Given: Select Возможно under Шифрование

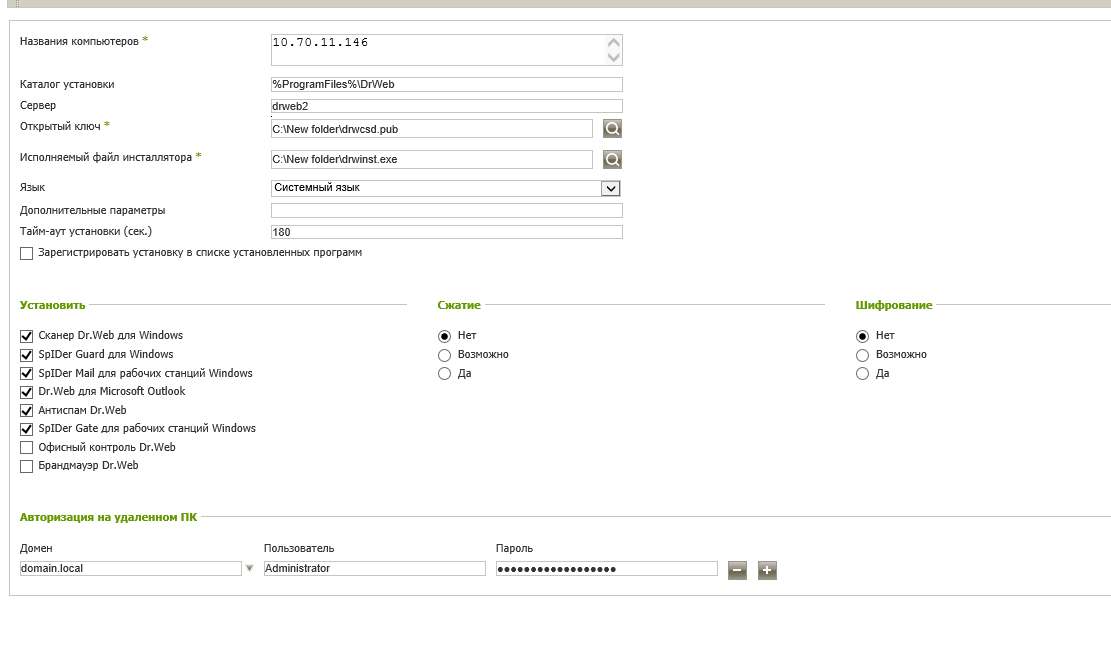Looking at the screenshot, I should click(862, 355).
